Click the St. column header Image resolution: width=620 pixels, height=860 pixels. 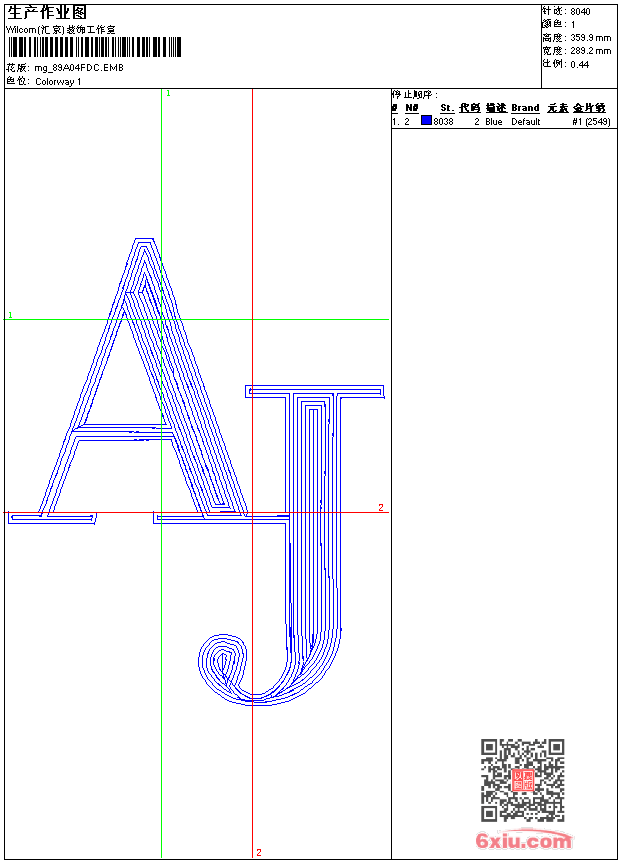pos(446,108)
